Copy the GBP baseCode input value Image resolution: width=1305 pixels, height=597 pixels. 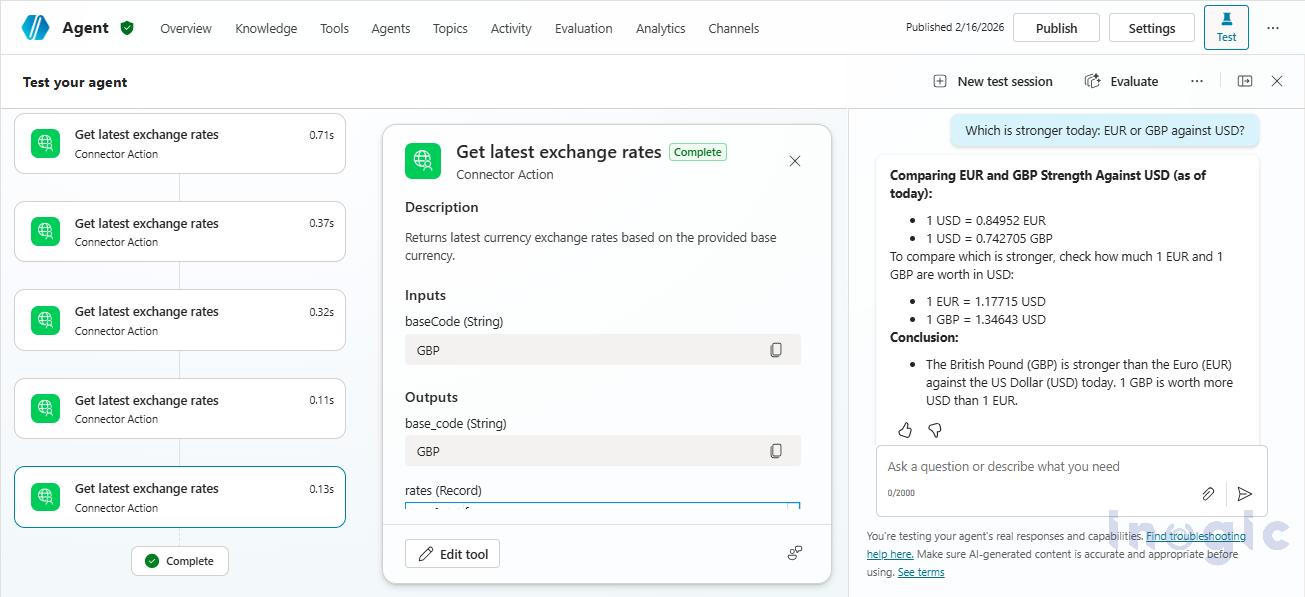(776, 349)
